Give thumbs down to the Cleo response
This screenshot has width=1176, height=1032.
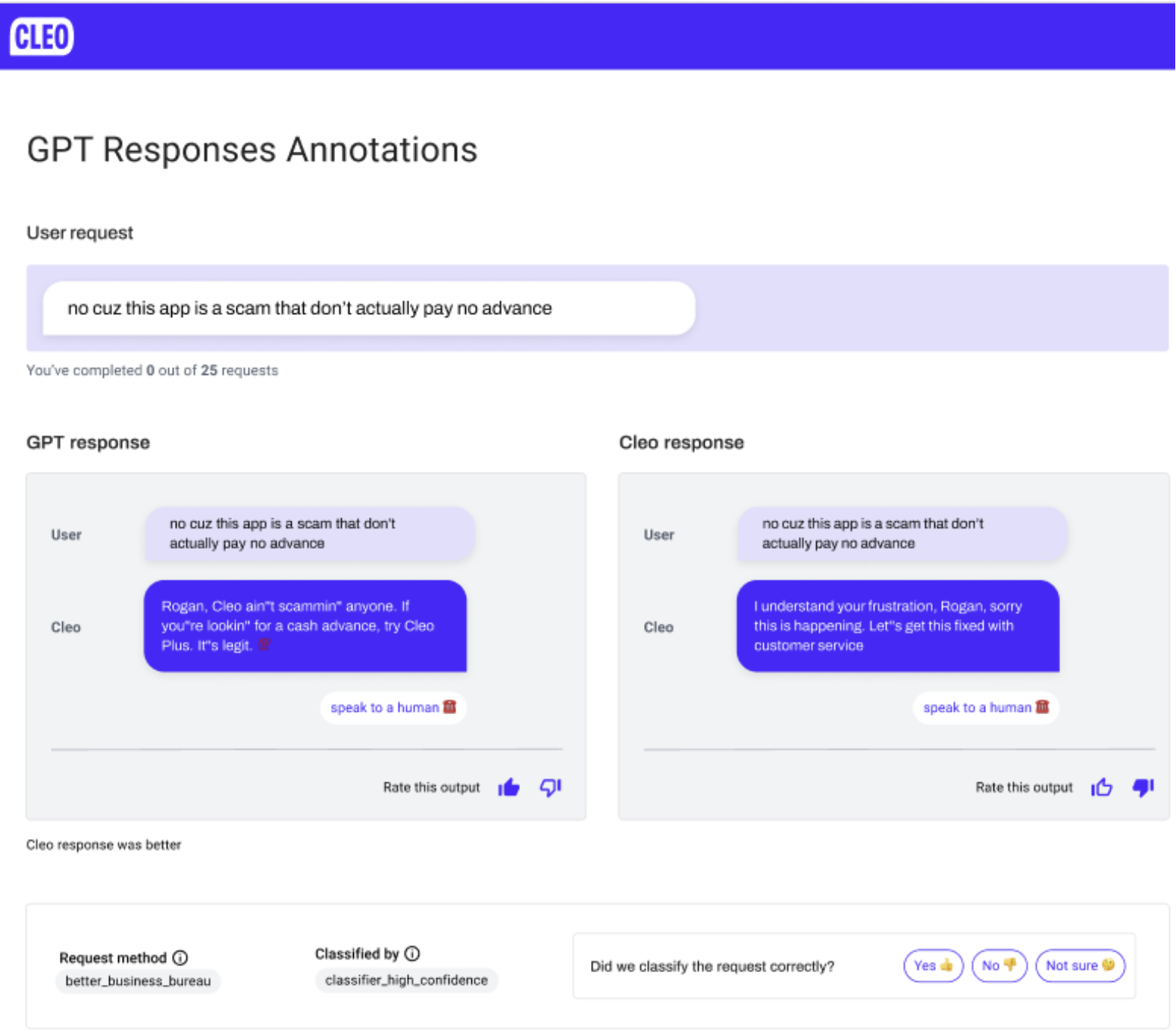(1143, 787)
